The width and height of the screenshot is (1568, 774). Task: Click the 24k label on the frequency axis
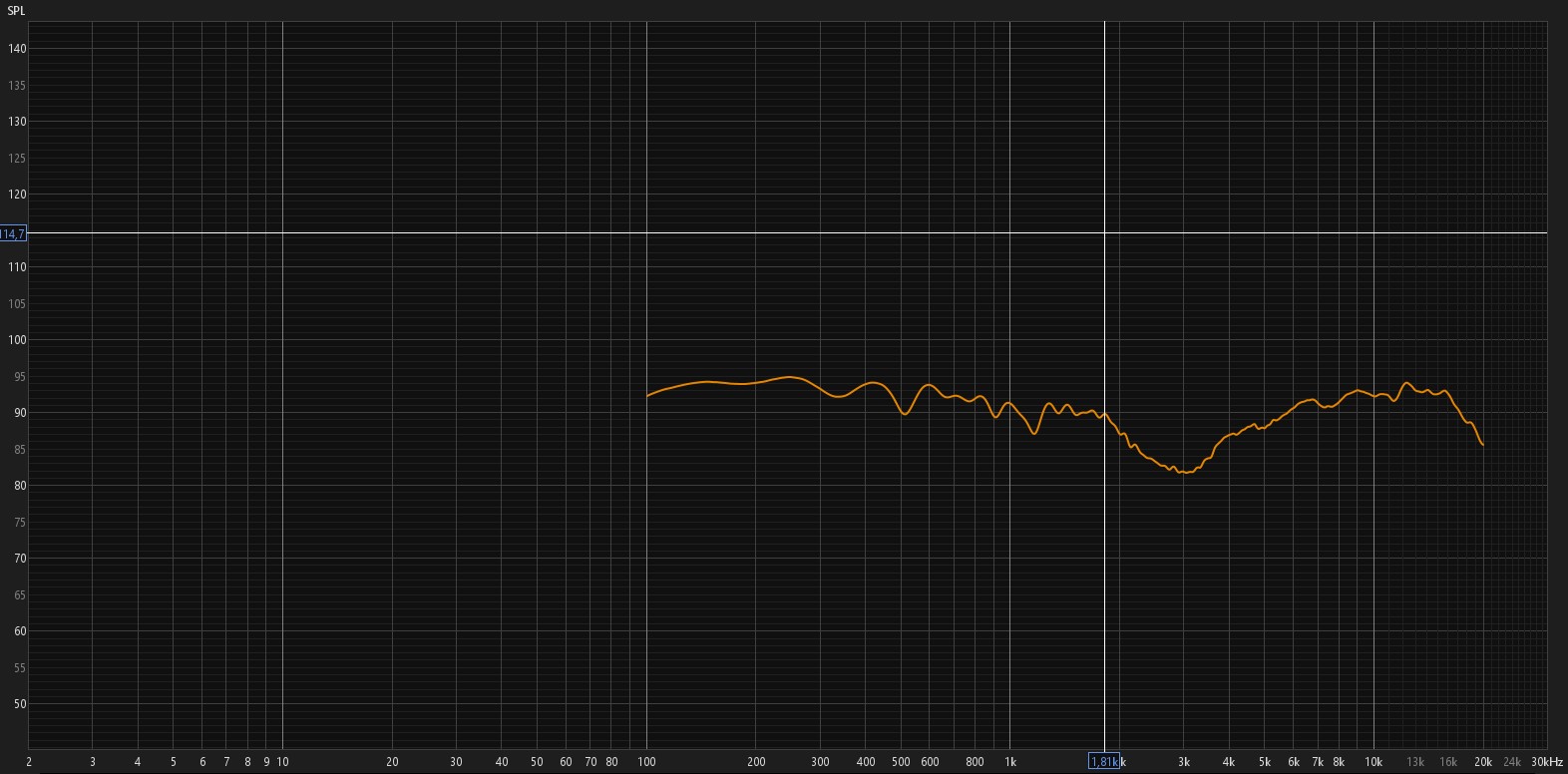(1512, 762)
